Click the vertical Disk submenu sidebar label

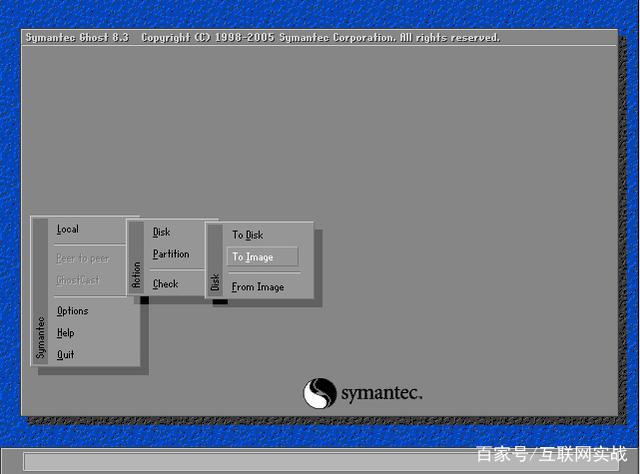(x=215, y=282)
